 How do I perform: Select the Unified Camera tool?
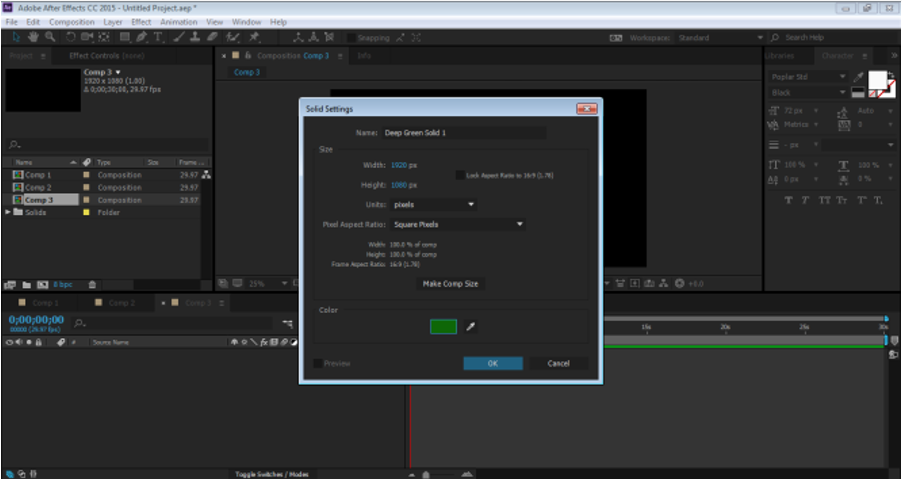click(x=87, y=37)
